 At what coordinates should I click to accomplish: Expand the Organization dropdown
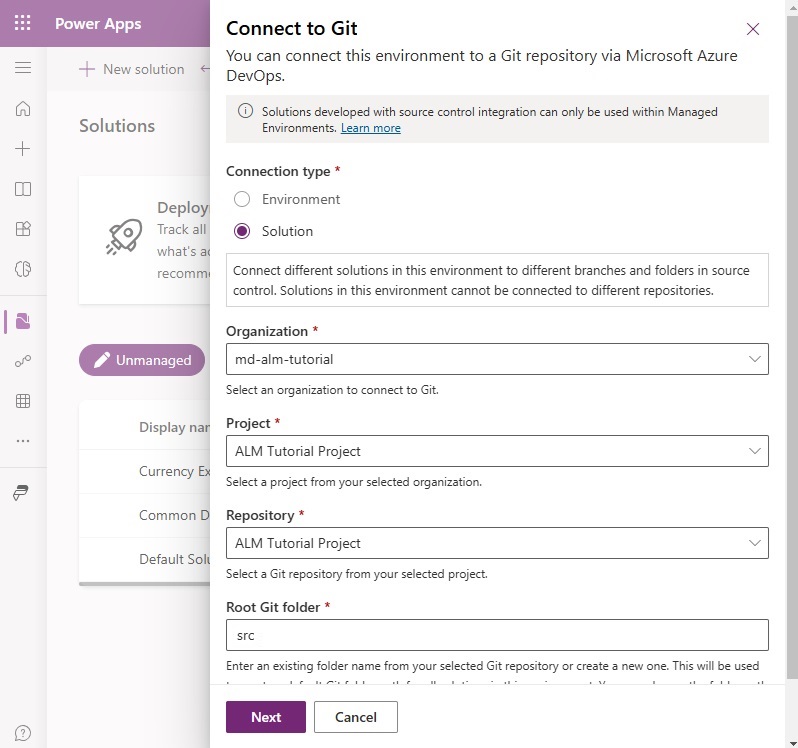[x=497, y=359]
